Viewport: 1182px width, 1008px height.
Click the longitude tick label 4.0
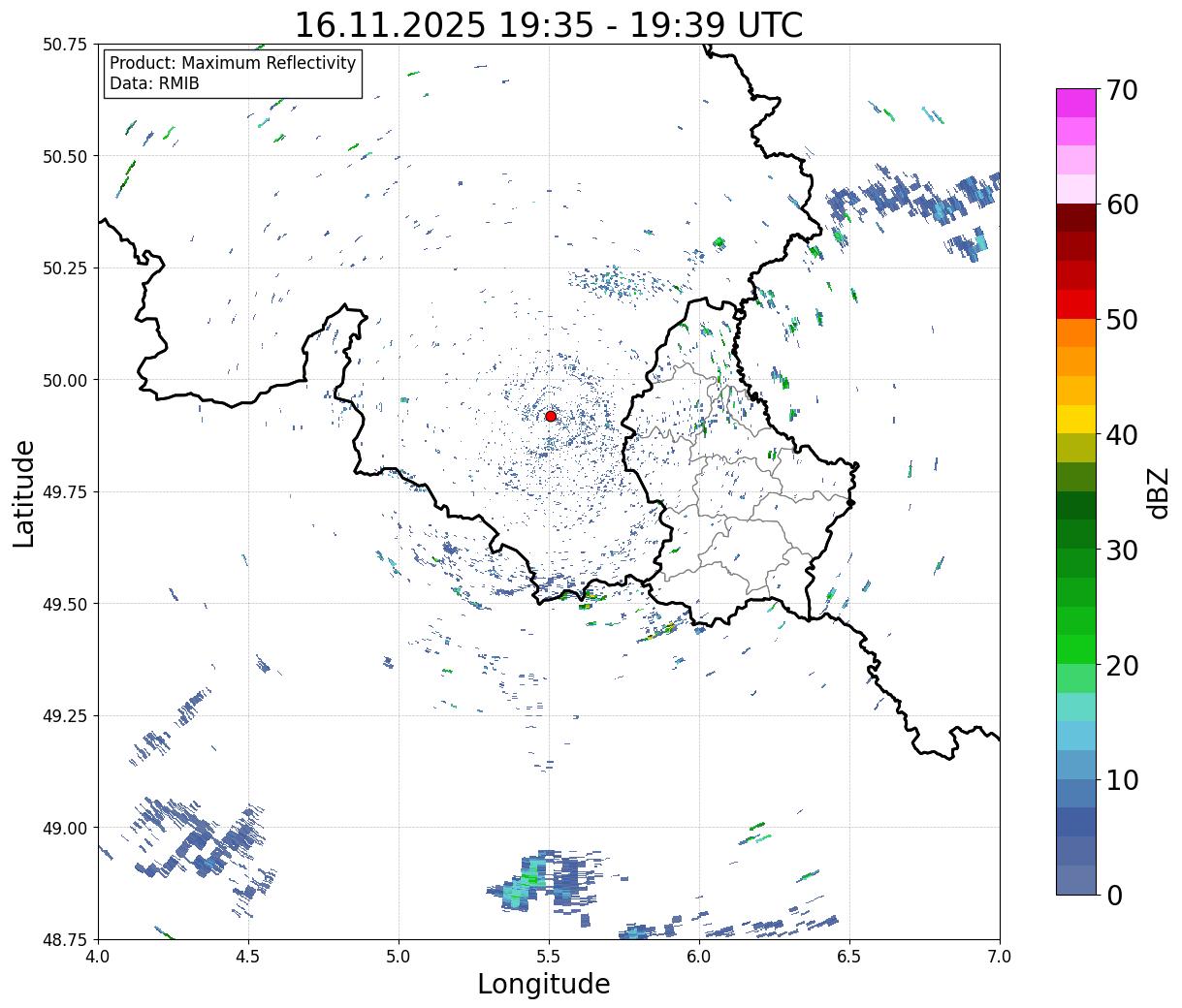[99, 957]
